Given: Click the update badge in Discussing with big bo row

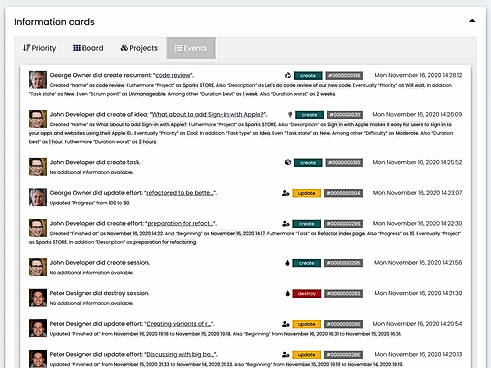Looking at the screenshot, I should [x=306, y=355].
